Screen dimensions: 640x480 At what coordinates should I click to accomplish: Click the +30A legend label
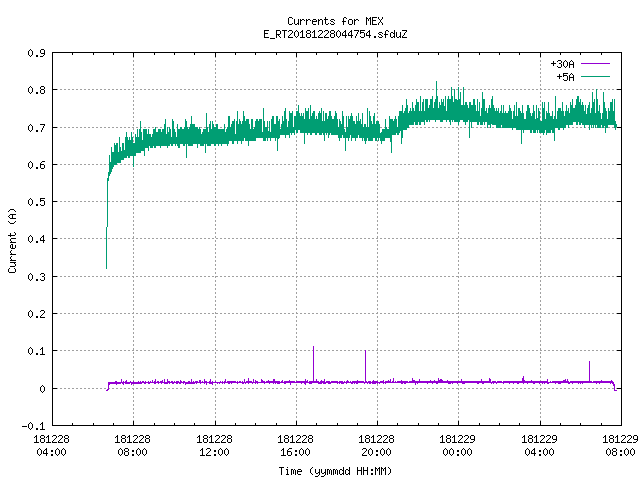click(562, 64)
